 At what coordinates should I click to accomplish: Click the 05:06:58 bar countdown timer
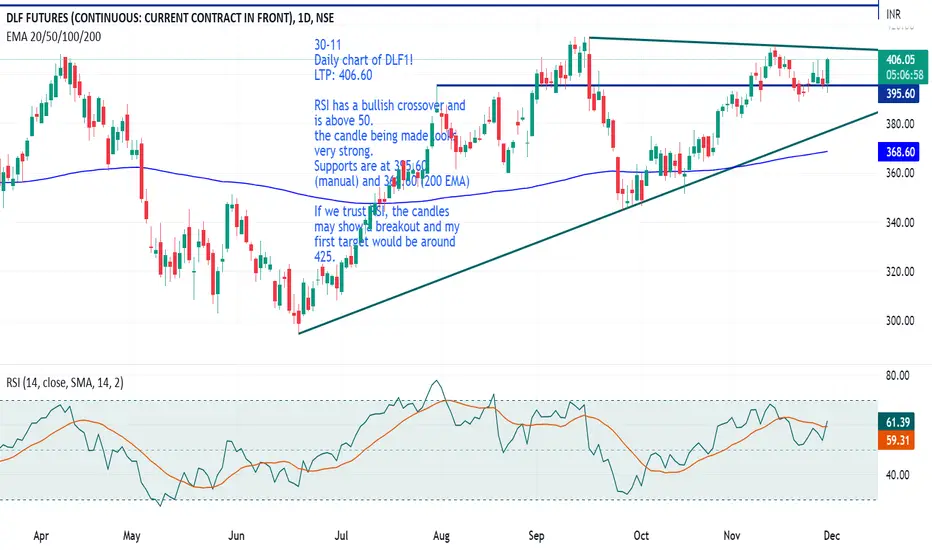point(905,75)
